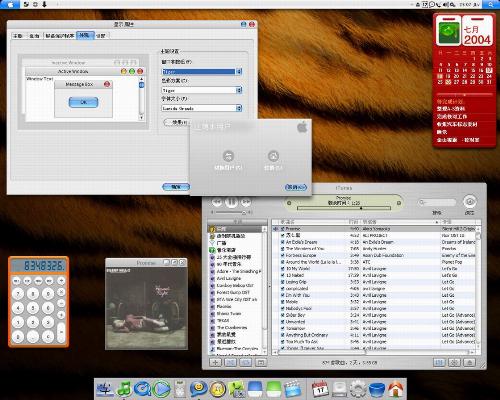Viewport: 500px width, 400px height.
Task: Open the Home house icon in dock
Action: 395,389
